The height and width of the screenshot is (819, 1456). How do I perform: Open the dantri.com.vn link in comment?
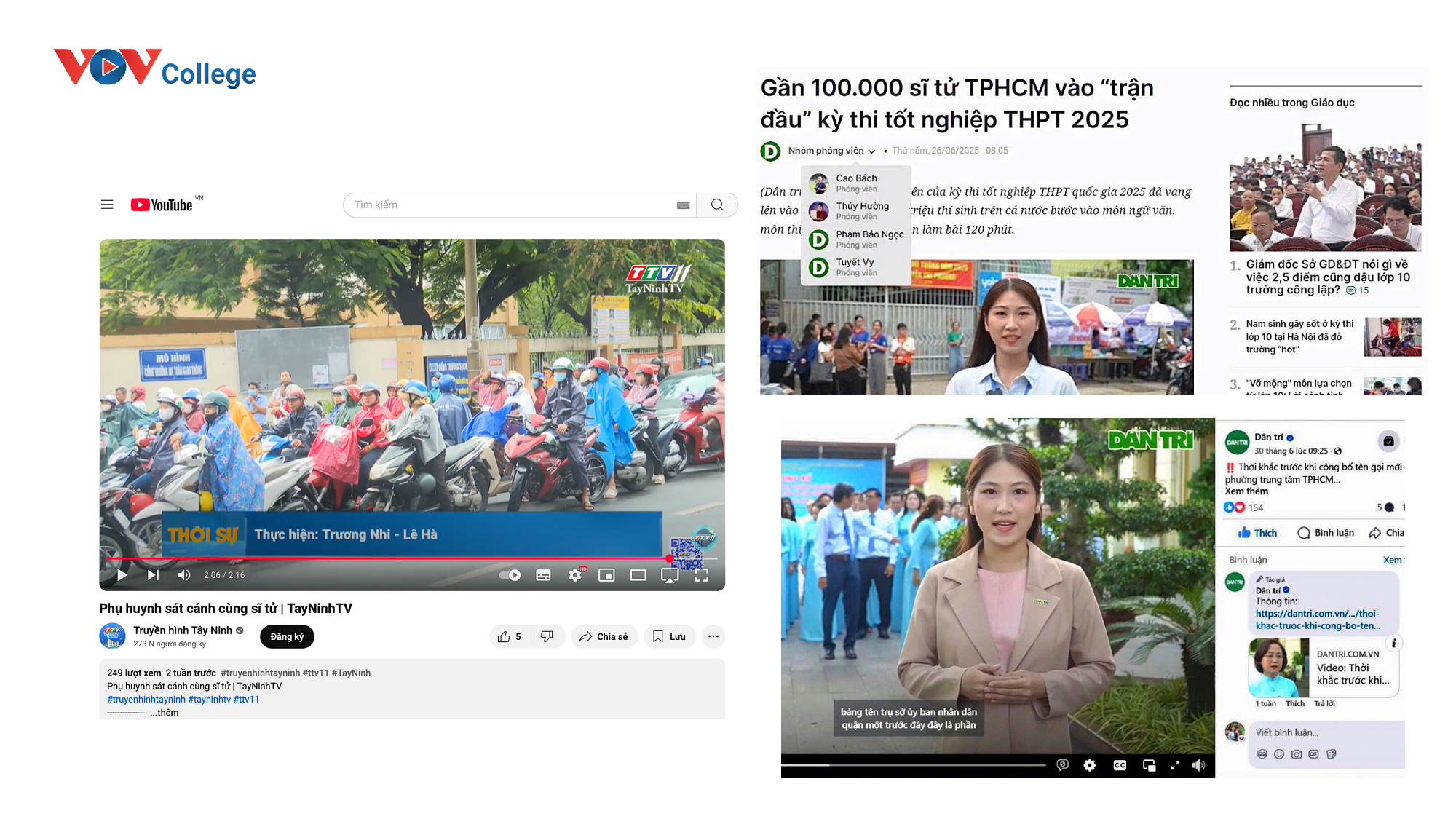pos(1318,620)
